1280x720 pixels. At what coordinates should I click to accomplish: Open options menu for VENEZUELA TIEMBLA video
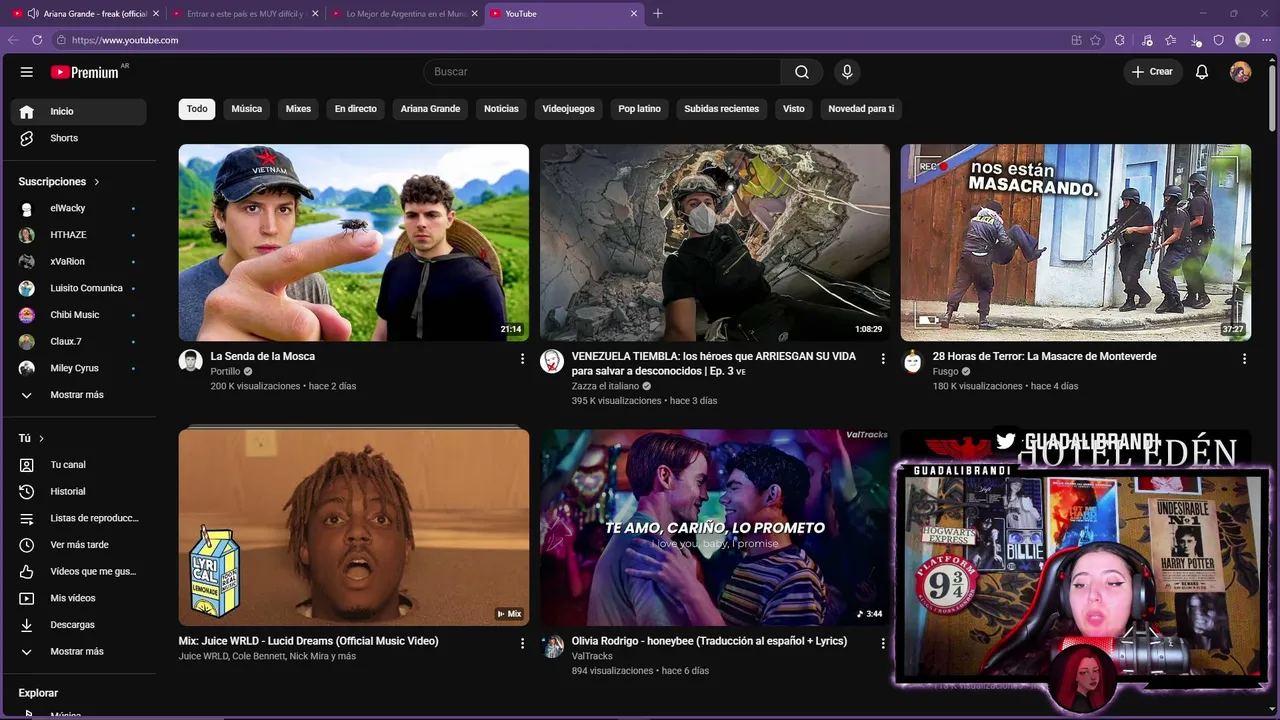point(883,358)
